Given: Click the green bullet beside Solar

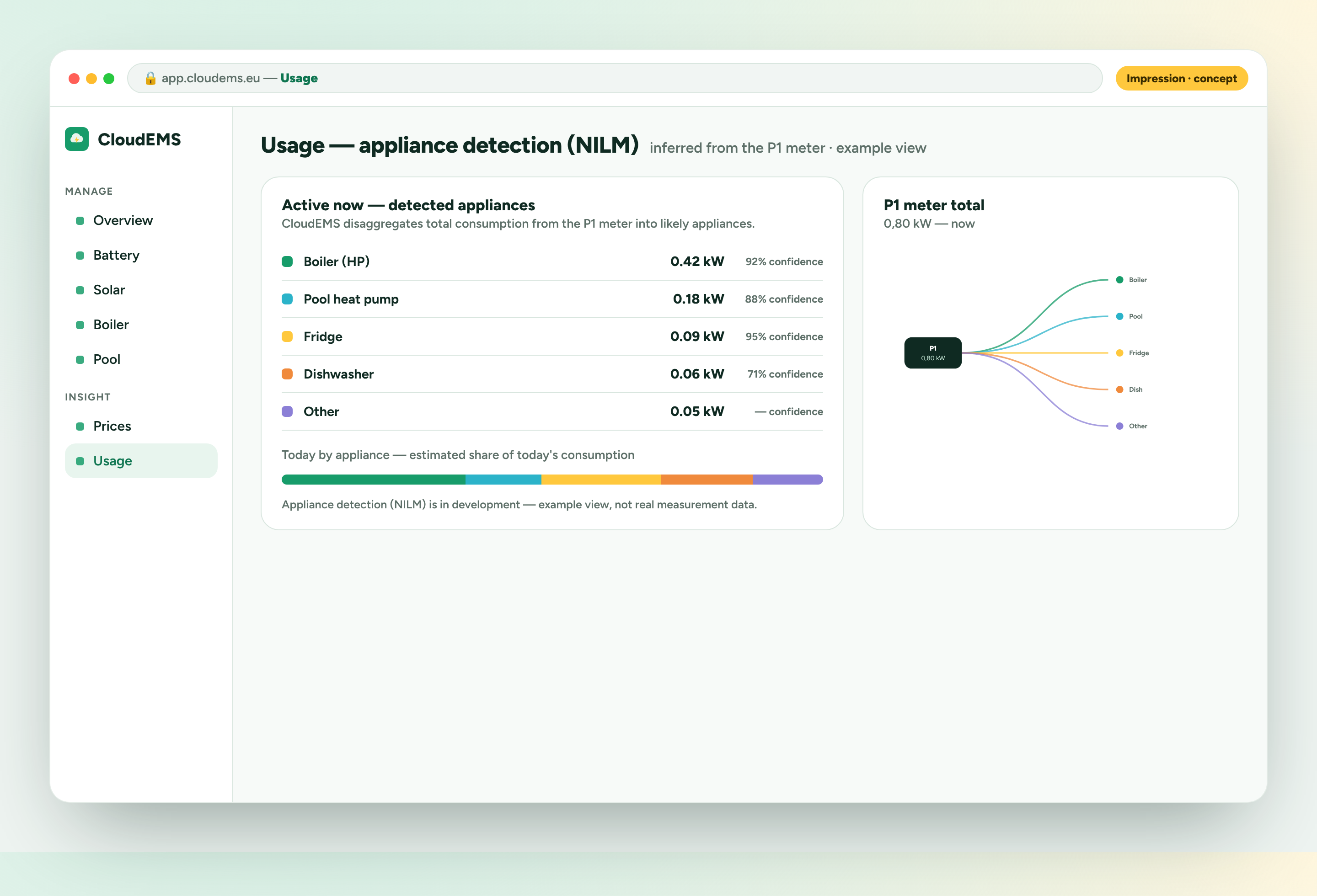Looking at the screenshot, I should (x=80, y=291).
